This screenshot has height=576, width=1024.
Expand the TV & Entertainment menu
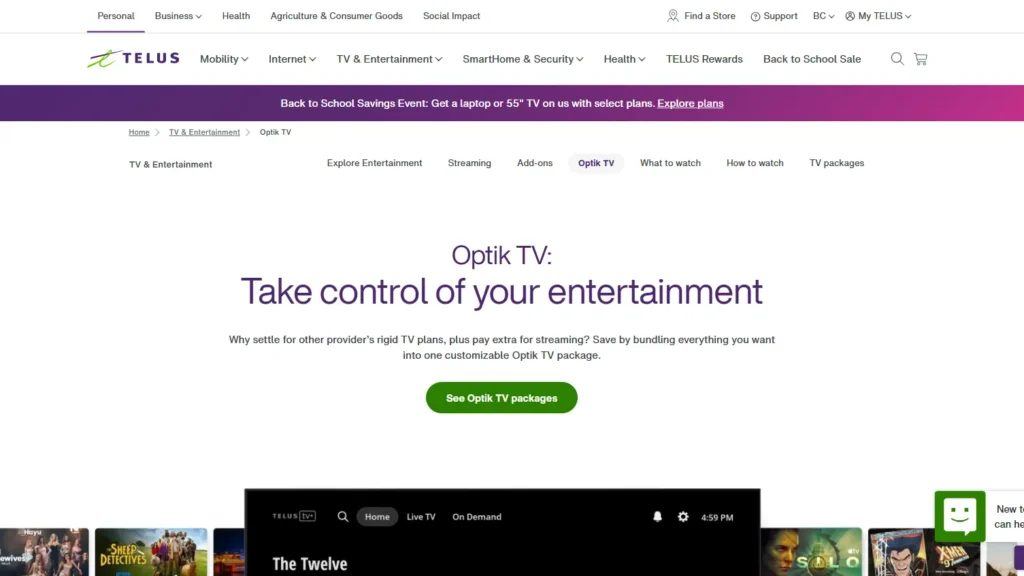389,59
